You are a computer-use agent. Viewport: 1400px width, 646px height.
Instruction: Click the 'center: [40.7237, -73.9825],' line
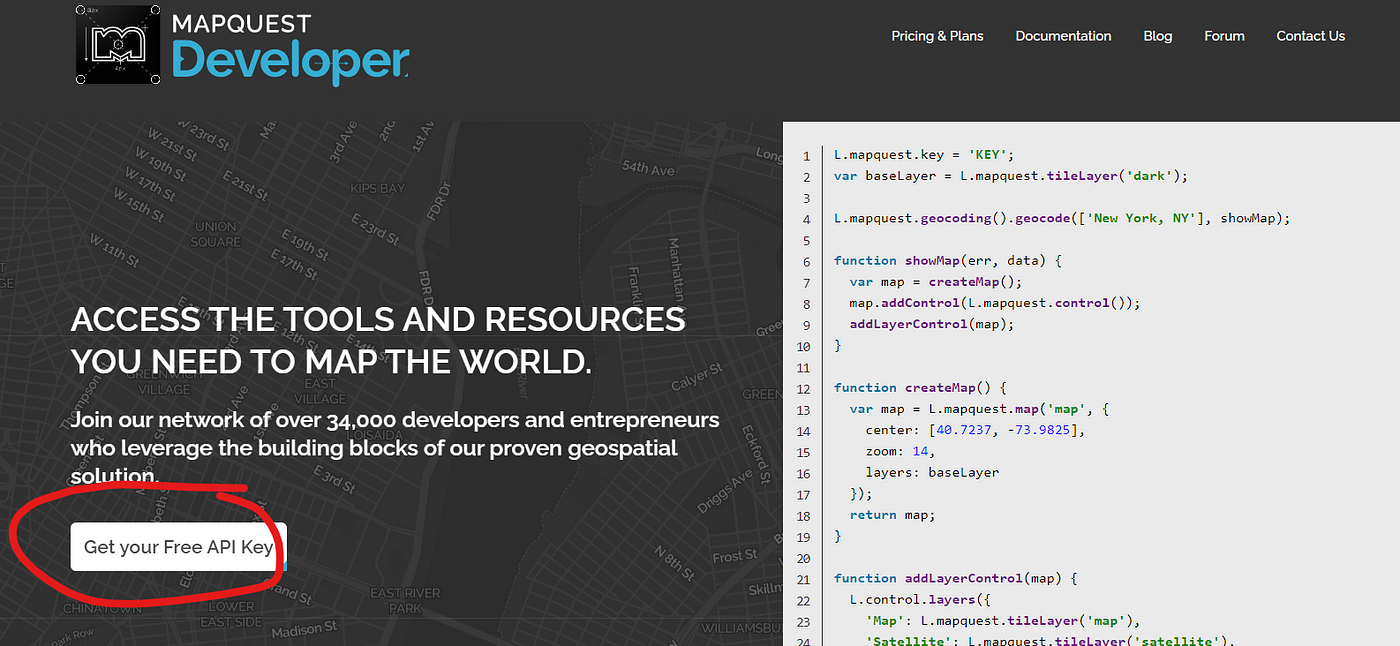point(975,430)
